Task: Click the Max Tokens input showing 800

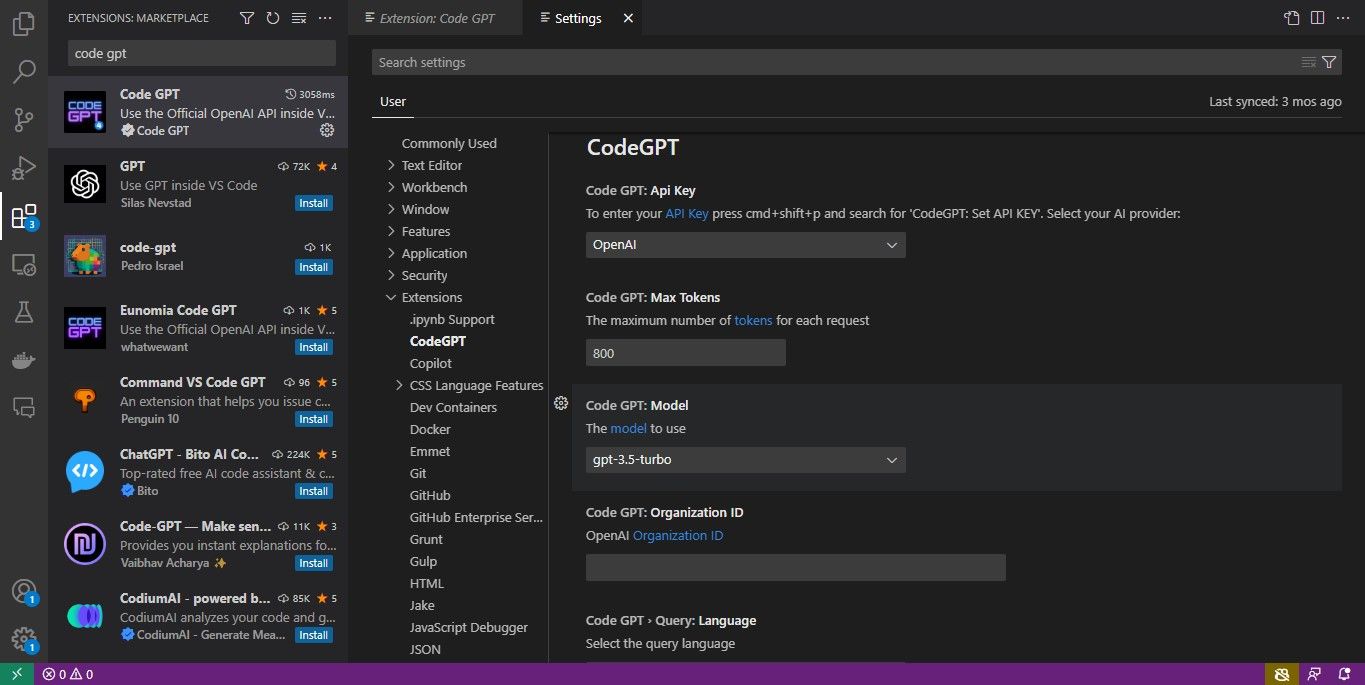Action: tap(684, 352)
